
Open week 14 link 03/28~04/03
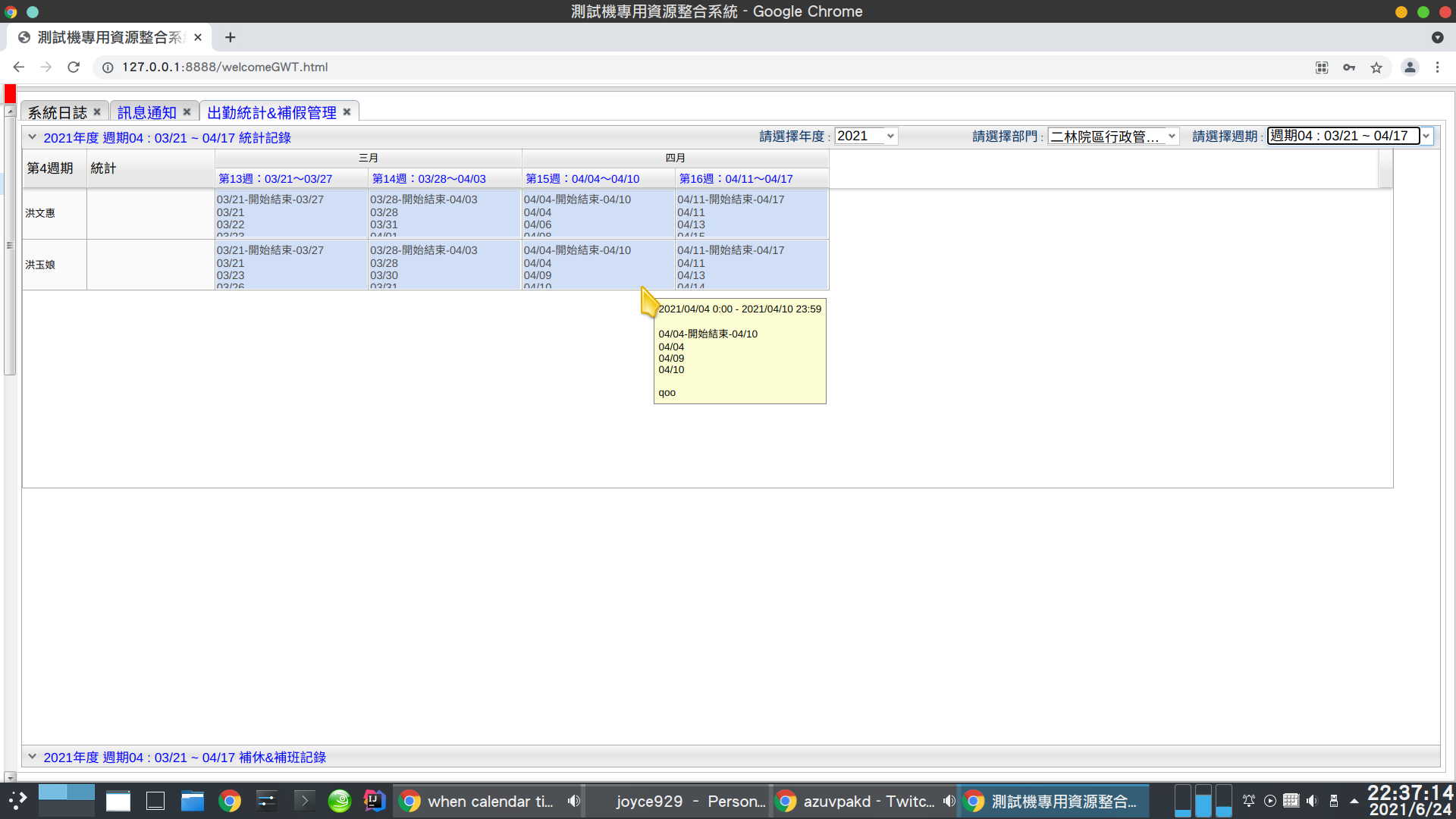(x=428, y=179)
